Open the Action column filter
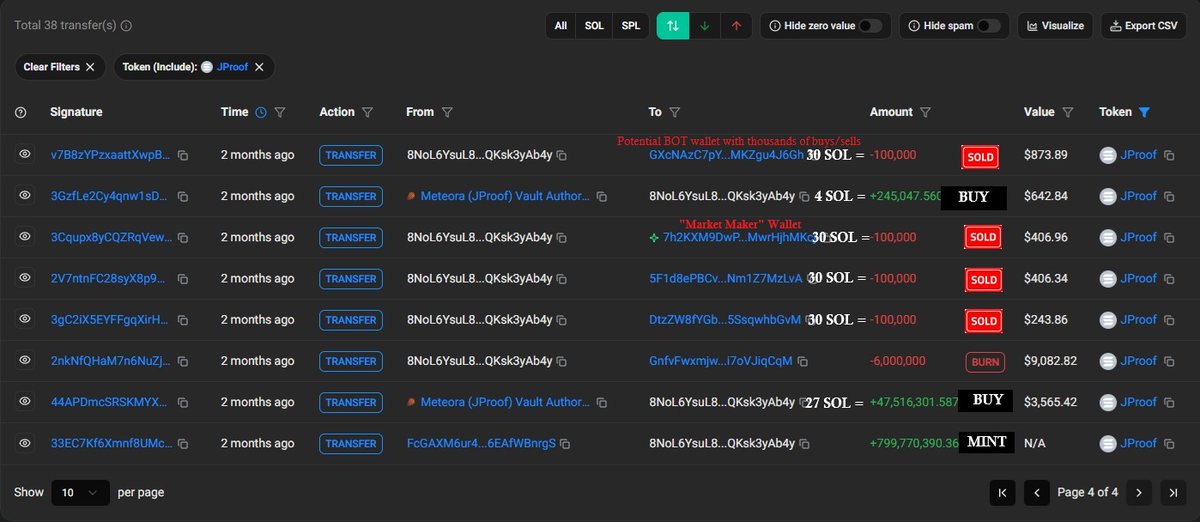 (367, 113)
